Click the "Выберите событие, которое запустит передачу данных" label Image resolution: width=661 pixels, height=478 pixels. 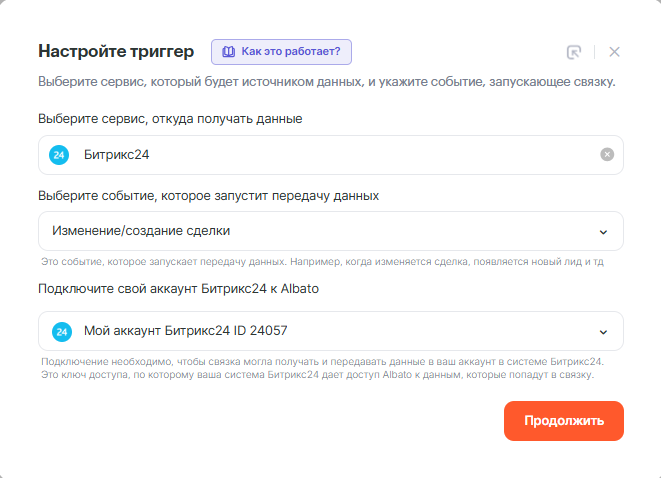tap(208, 195)
